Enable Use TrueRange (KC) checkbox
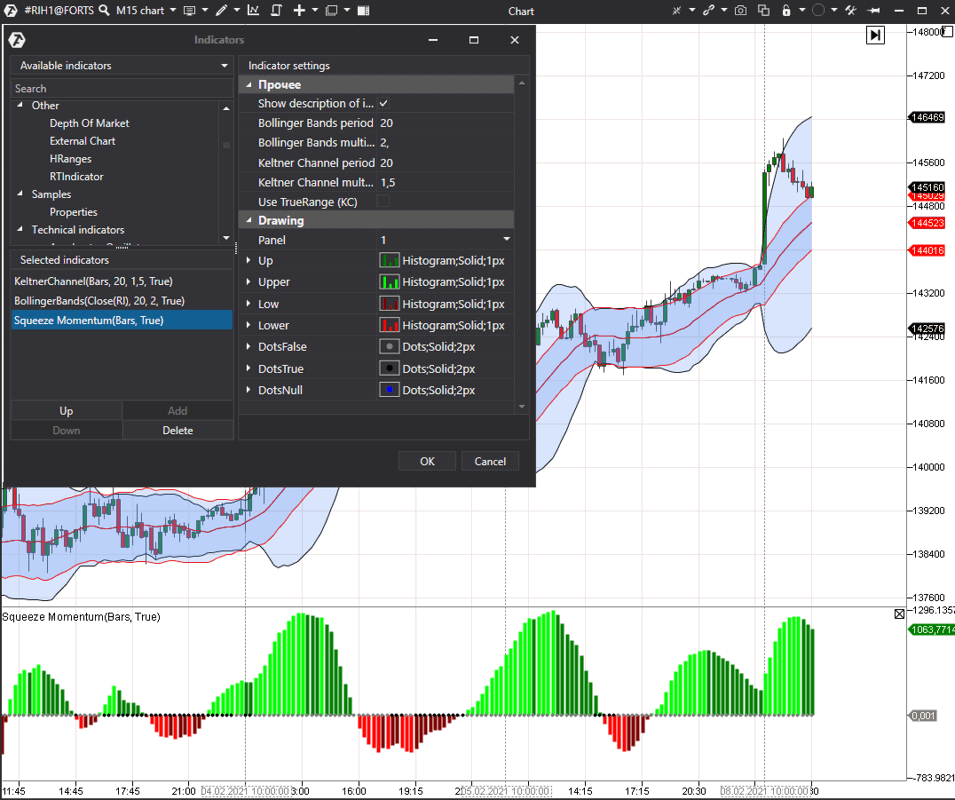This screenshot has width=955, height=800. coord(384,202)
